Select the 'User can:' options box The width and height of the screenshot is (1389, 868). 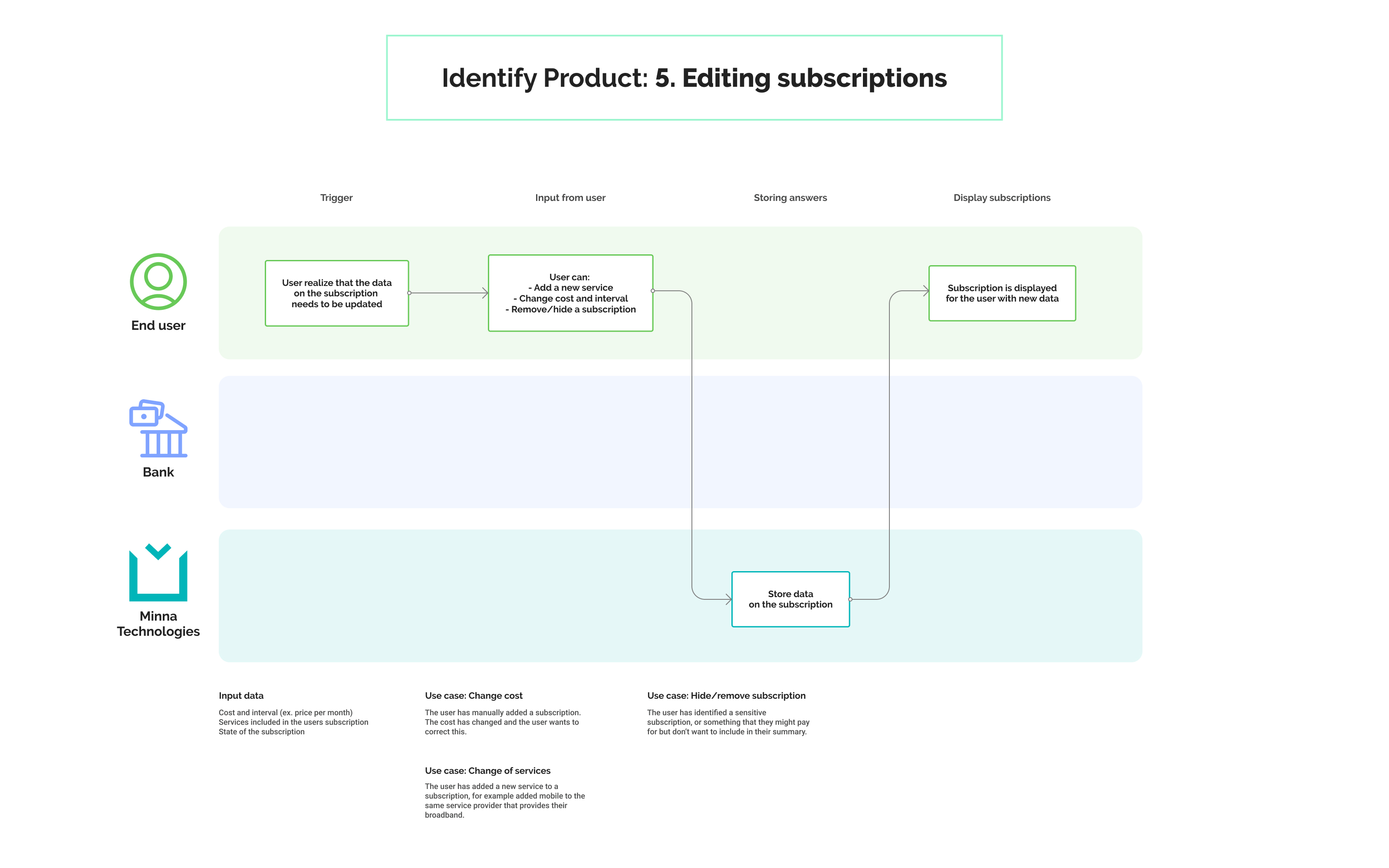click(x=570, y=293)
